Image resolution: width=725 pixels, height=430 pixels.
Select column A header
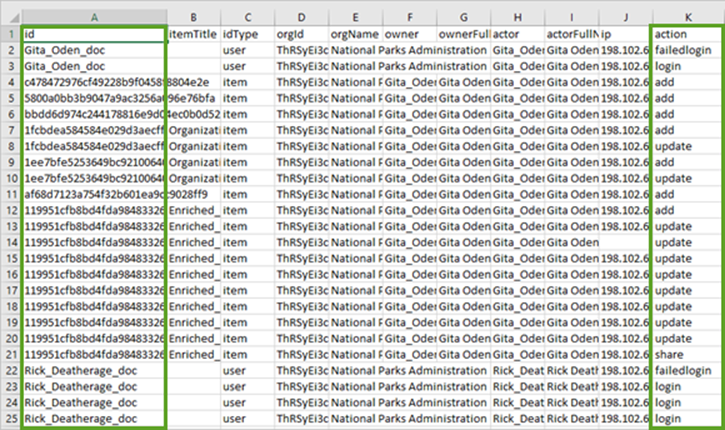point(94,18)
